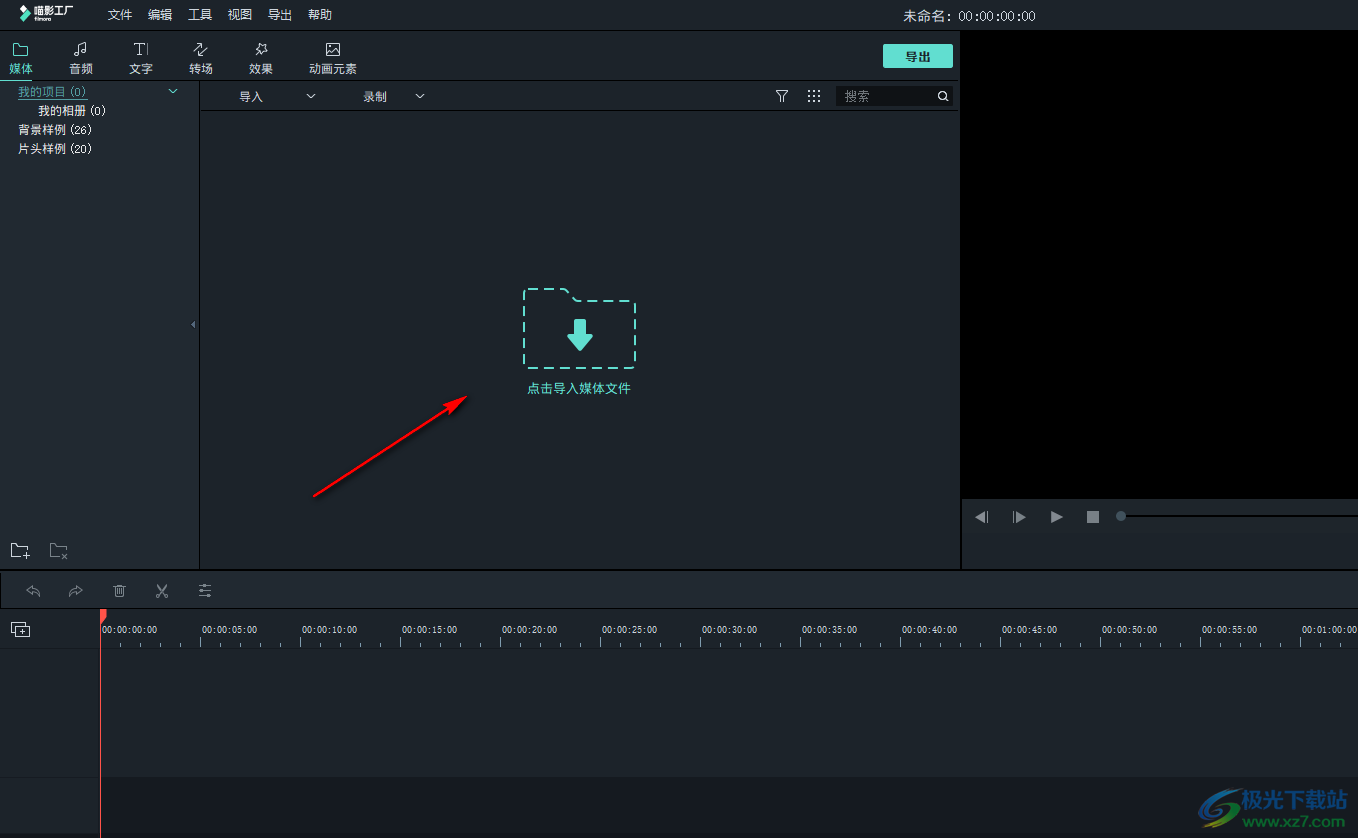Open the 导入 import dropdown
This screenshot has width=1358, height=838.
[x=277, y=96]
